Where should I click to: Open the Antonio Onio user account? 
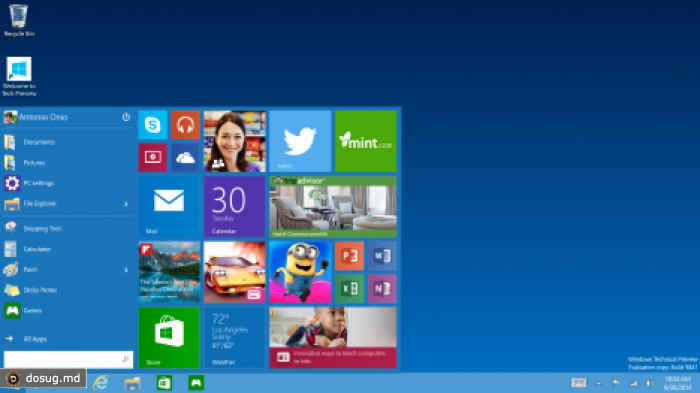36,117
